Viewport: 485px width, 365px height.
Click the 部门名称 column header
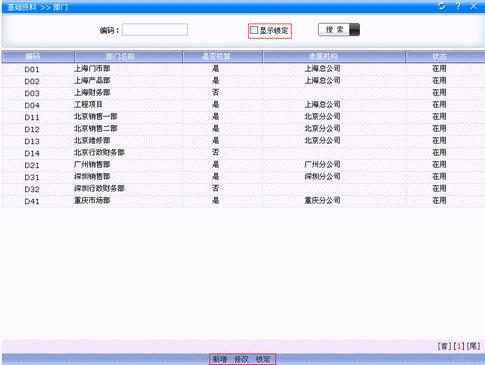tap(129, 56)
